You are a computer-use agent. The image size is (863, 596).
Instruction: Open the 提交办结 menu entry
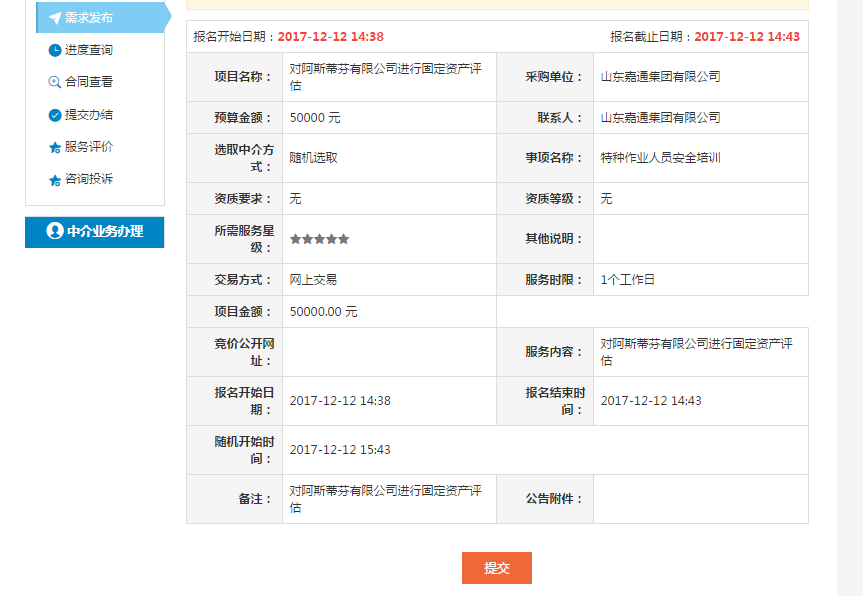(x=89, y=115)
